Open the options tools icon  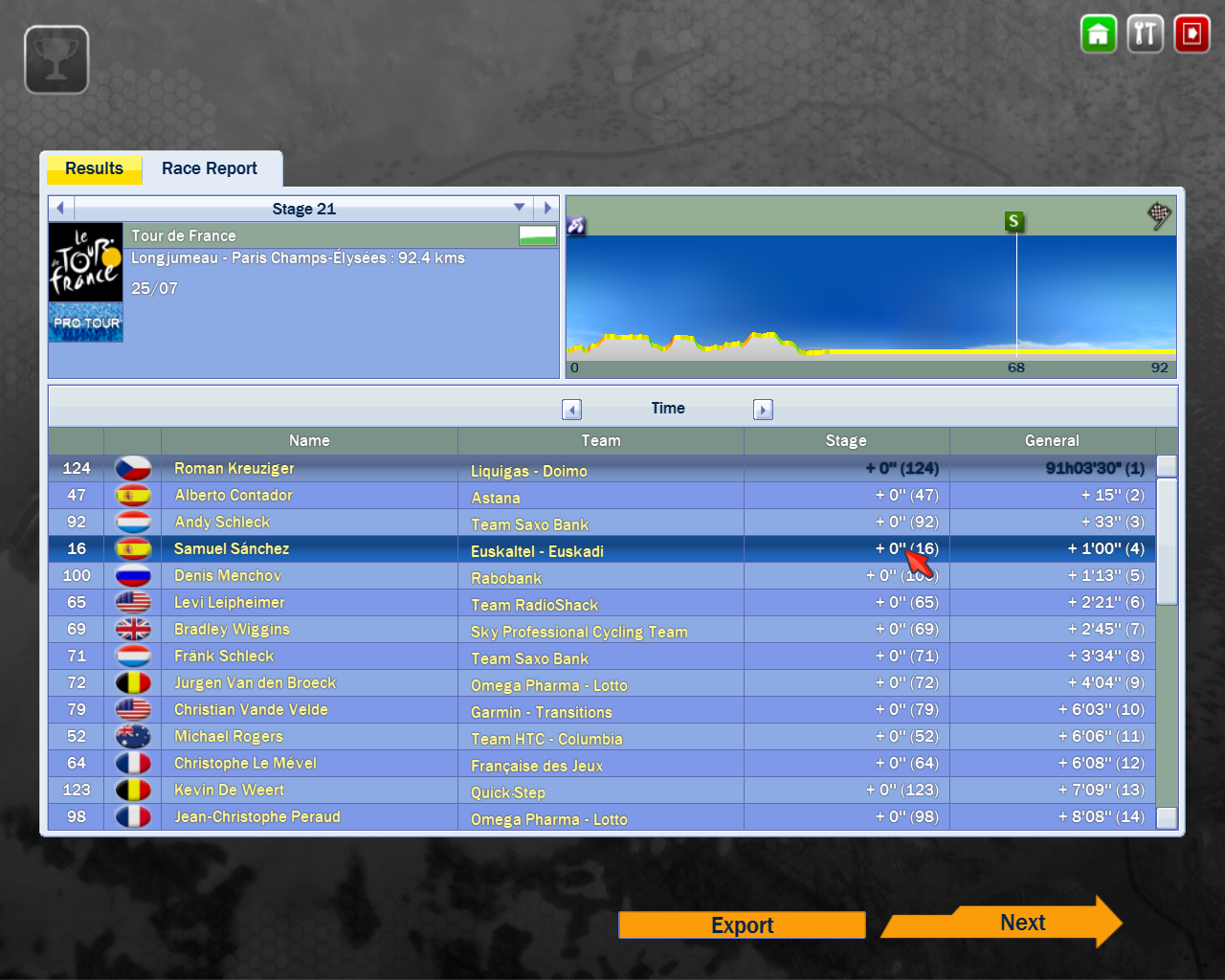[x=1145, y=34]
